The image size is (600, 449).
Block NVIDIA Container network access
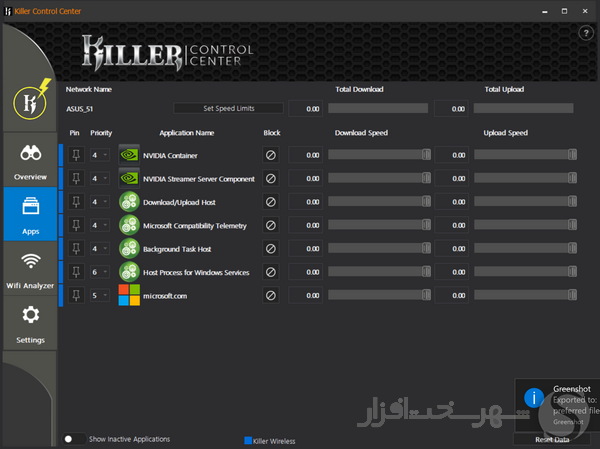(x=271, y=155)
